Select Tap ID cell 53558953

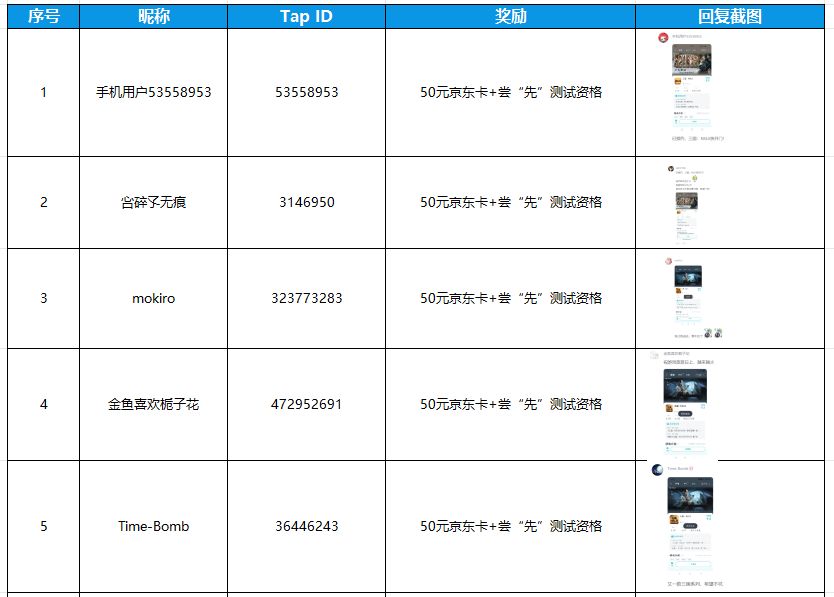tap(306, 92)
